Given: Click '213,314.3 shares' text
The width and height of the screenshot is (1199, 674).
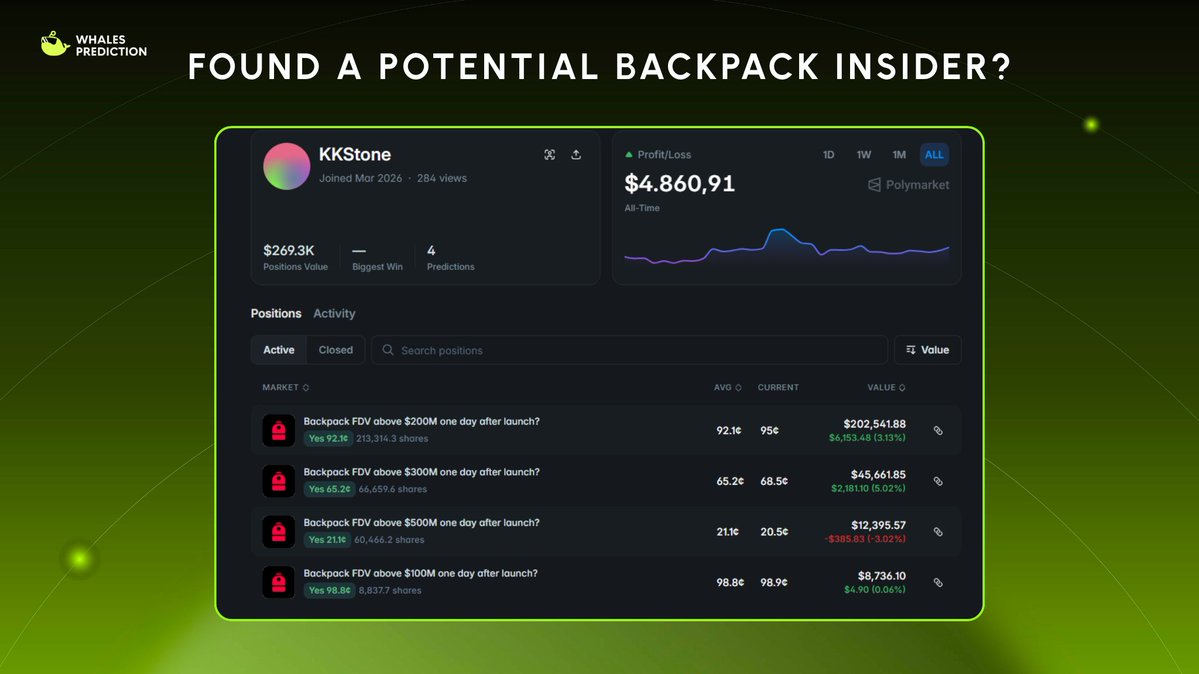Looking at the screenshot, I should [x=392, y=438].
